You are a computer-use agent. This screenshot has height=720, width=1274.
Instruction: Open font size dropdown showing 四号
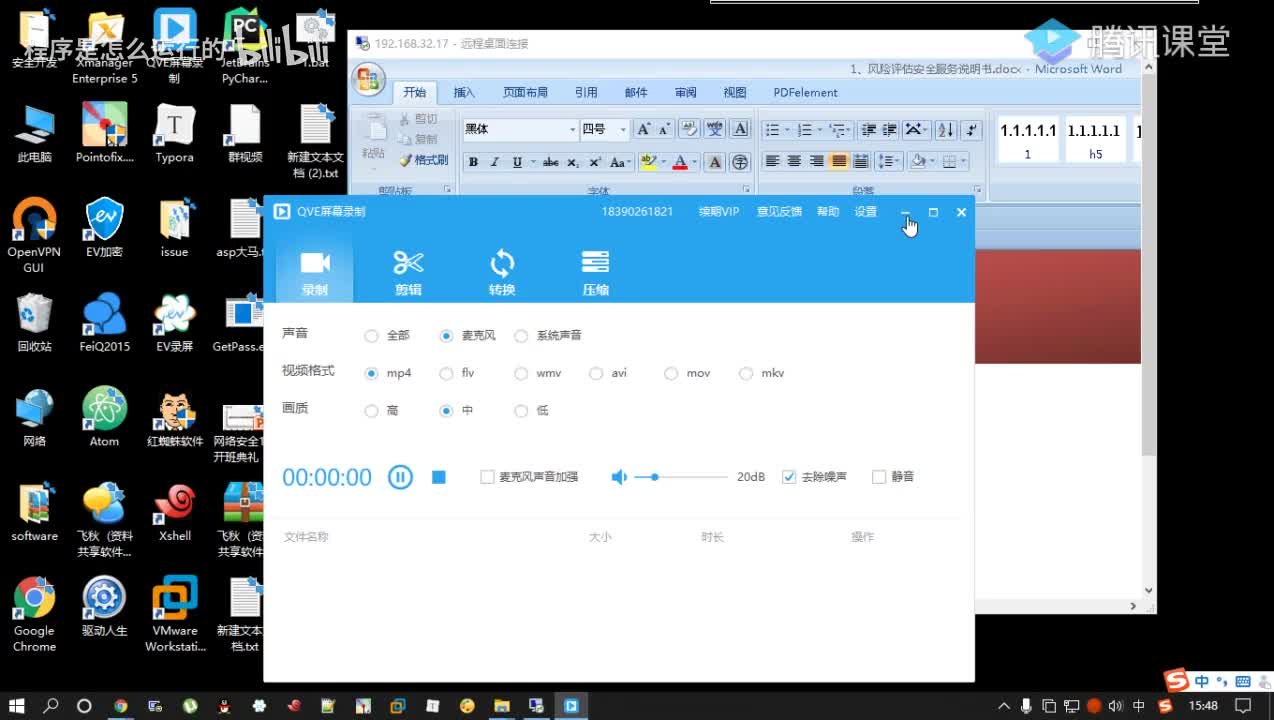coord(623,129)
